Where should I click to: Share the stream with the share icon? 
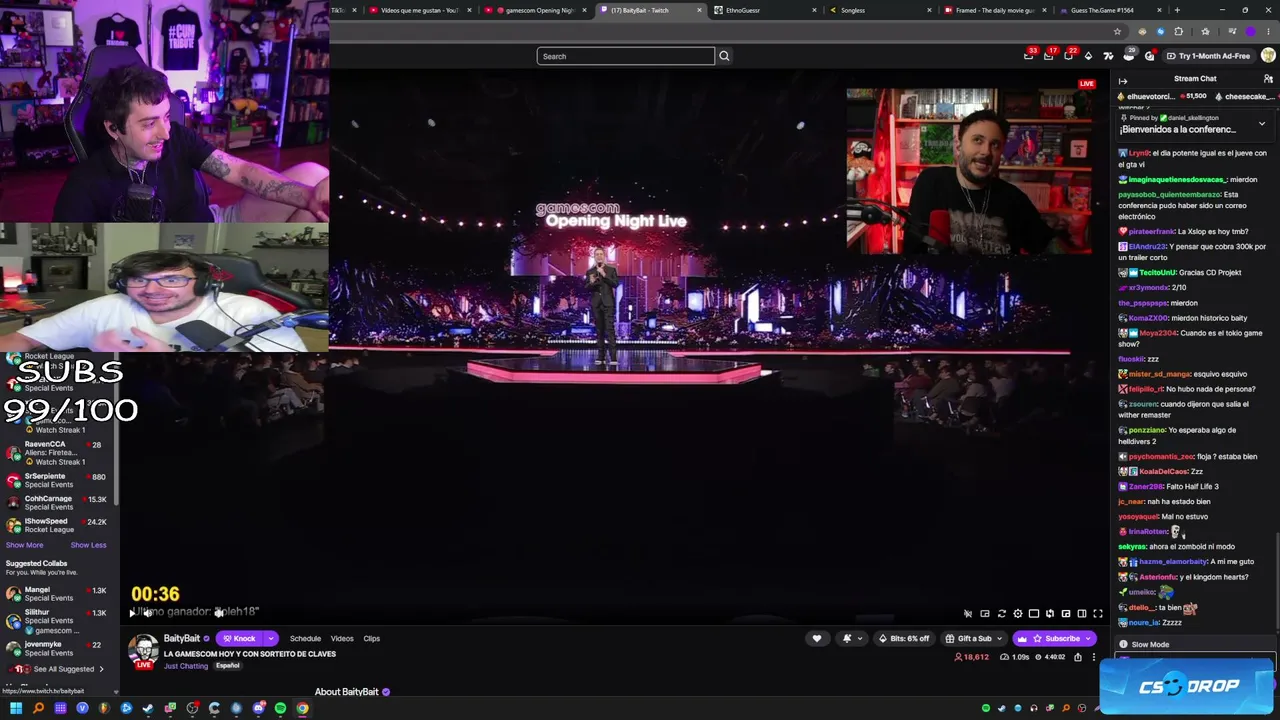pyautogui.click(x=1078, y=657)
